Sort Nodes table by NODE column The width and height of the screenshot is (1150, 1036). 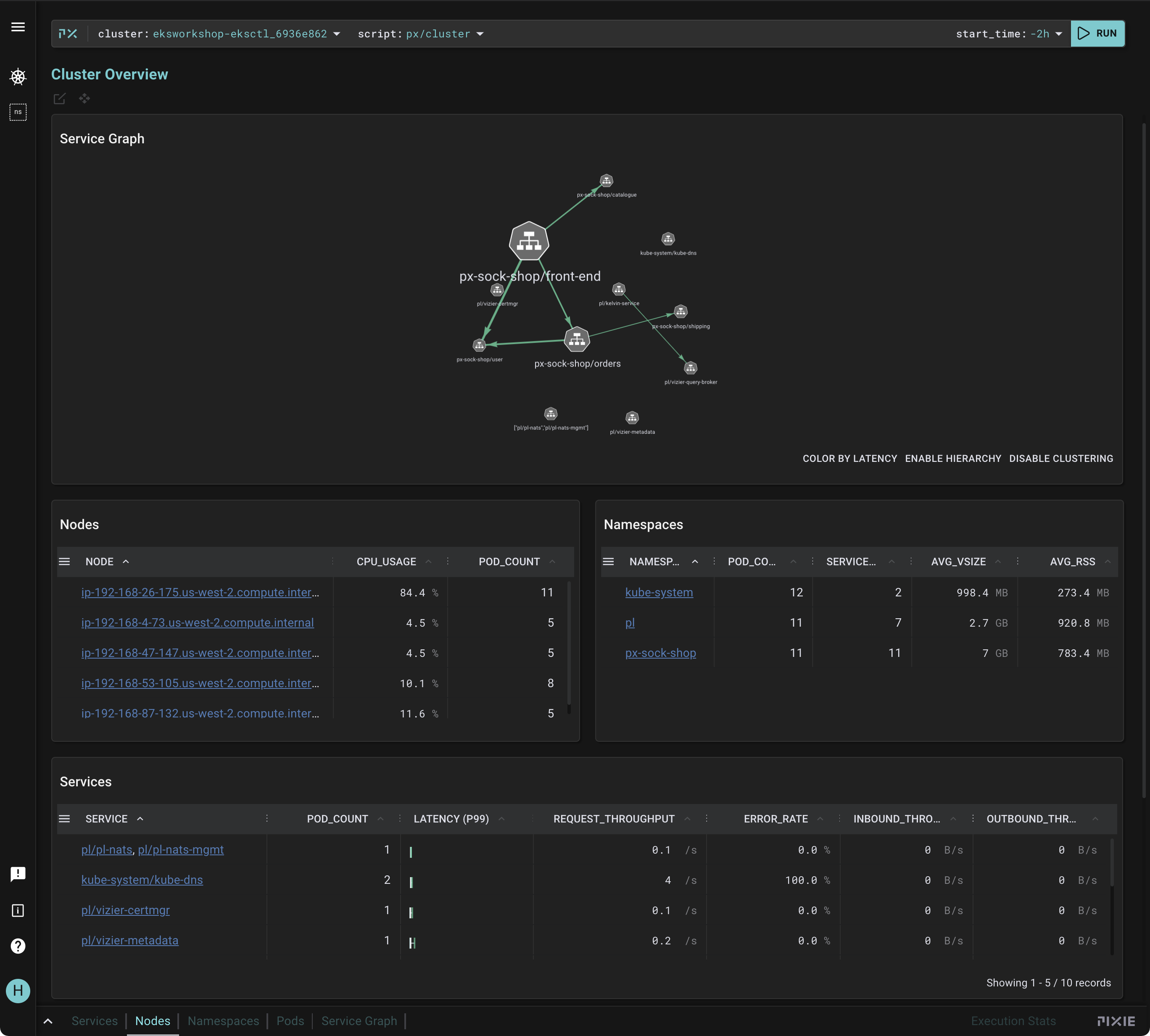(x=107, y=562)
